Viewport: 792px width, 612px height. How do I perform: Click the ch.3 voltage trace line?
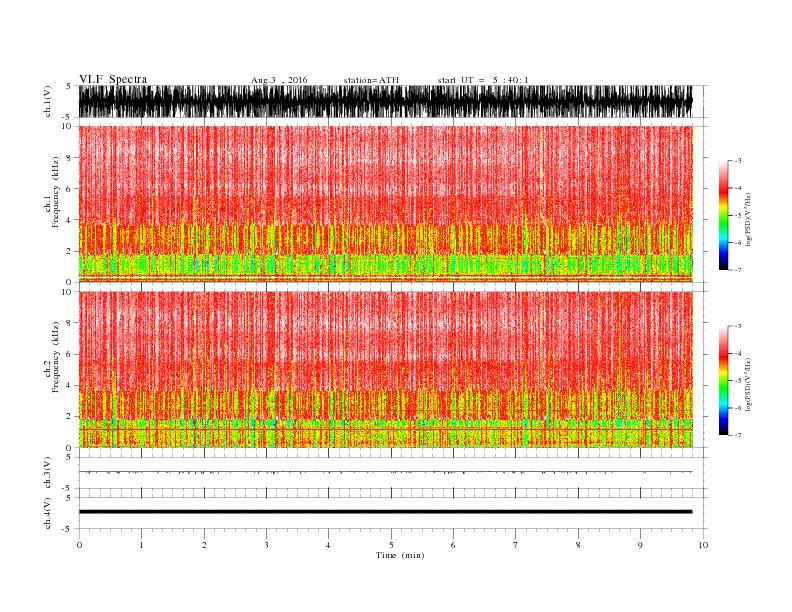tap(385, 472)
